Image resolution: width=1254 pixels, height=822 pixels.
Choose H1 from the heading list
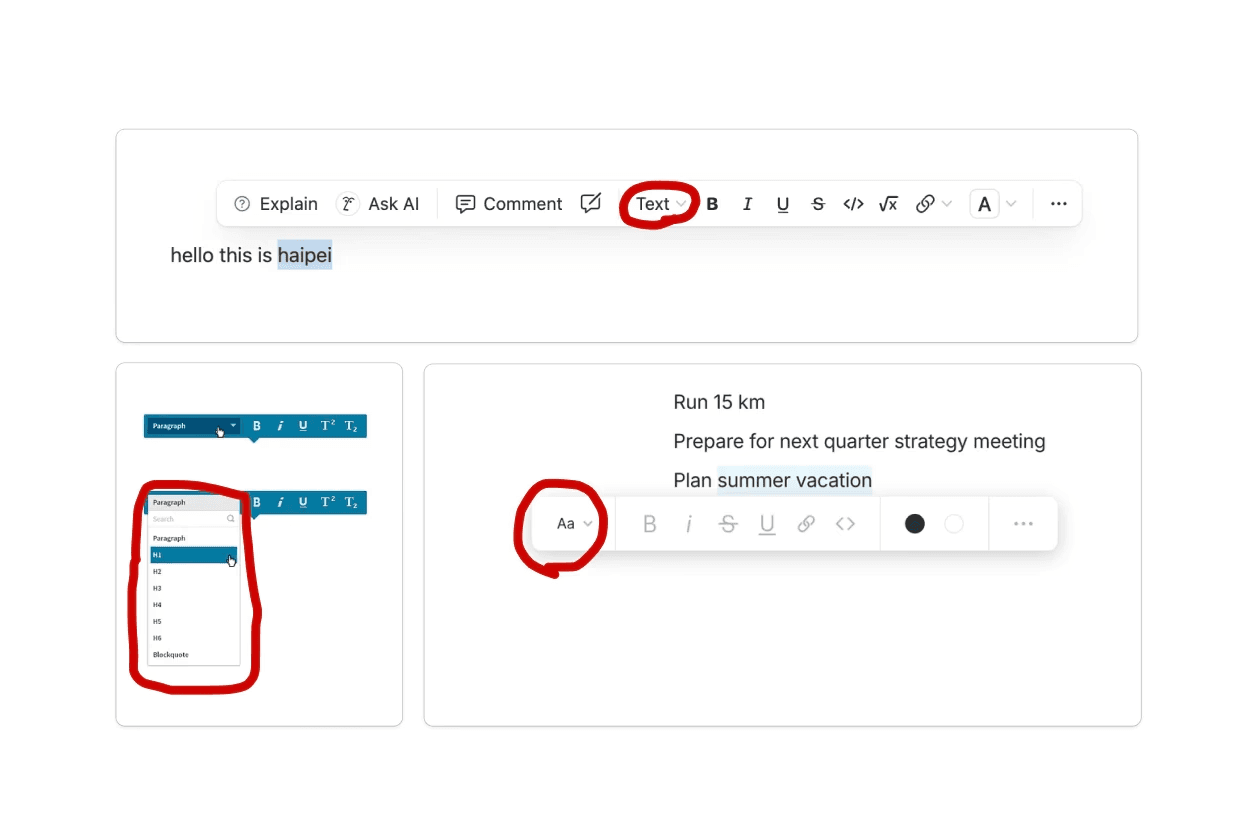[x=193, y=555]
